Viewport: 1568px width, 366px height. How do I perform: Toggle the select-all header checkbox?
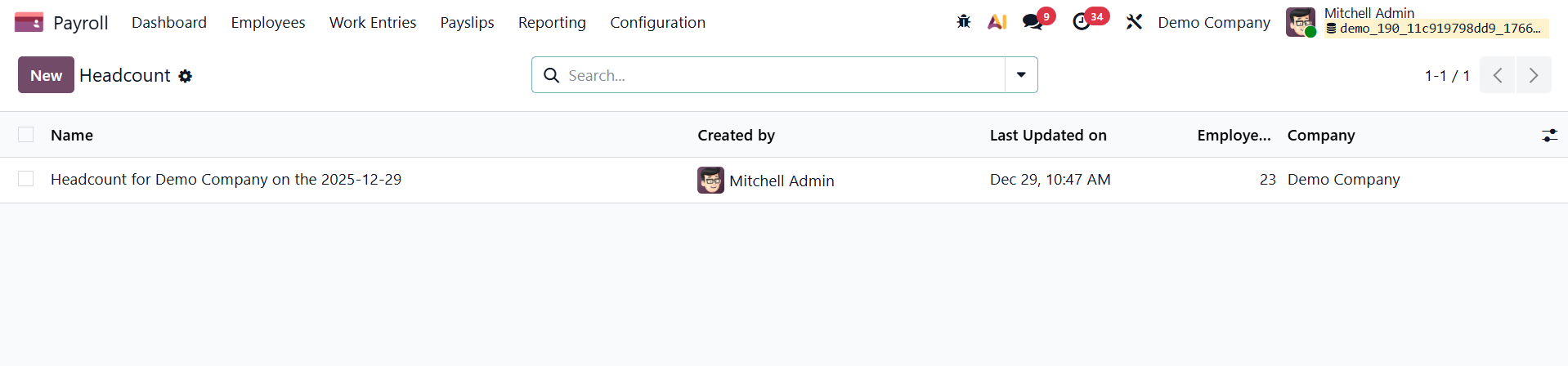[26, 135]
